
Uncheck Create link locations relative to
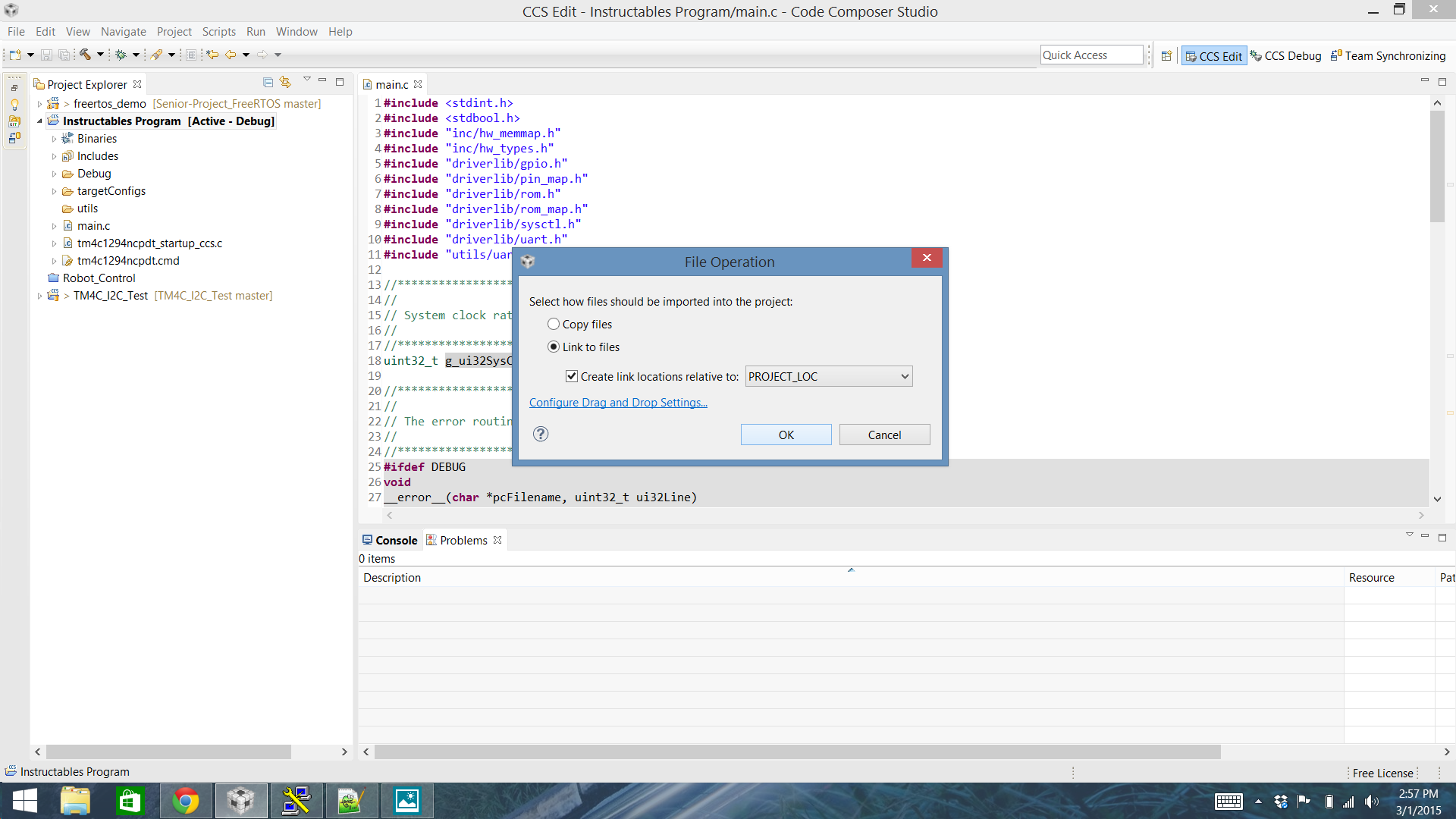(x=571, y=376)
